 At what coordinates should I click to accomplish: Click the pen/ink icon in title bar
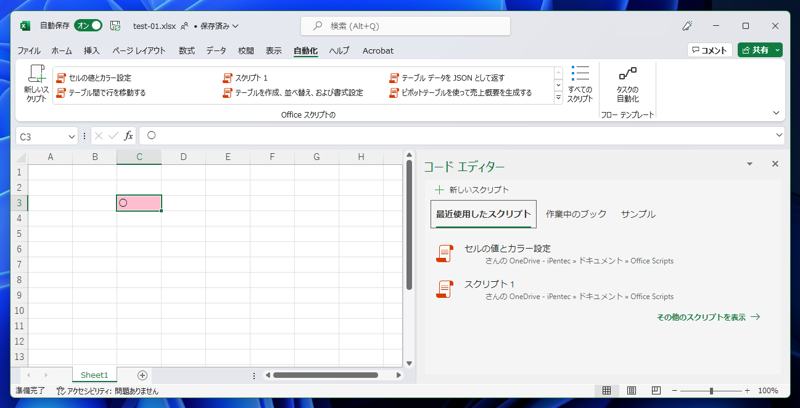click(x=688, y=26)
